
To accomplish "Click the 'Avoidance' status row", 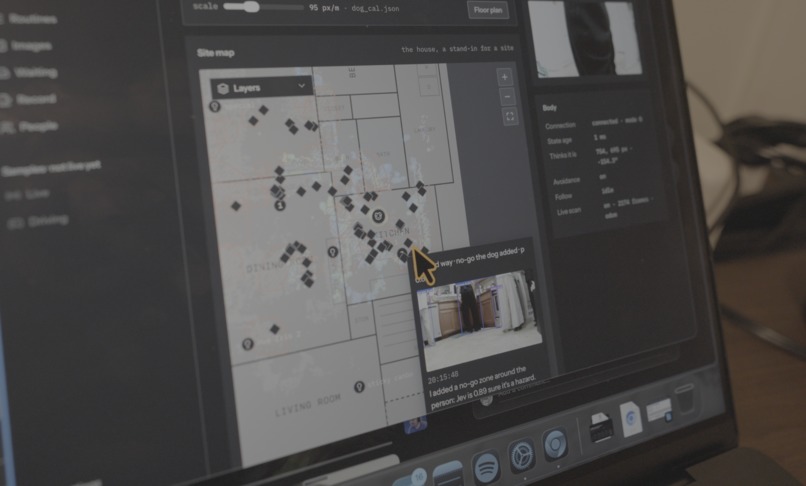I will [x=579, y=179].
